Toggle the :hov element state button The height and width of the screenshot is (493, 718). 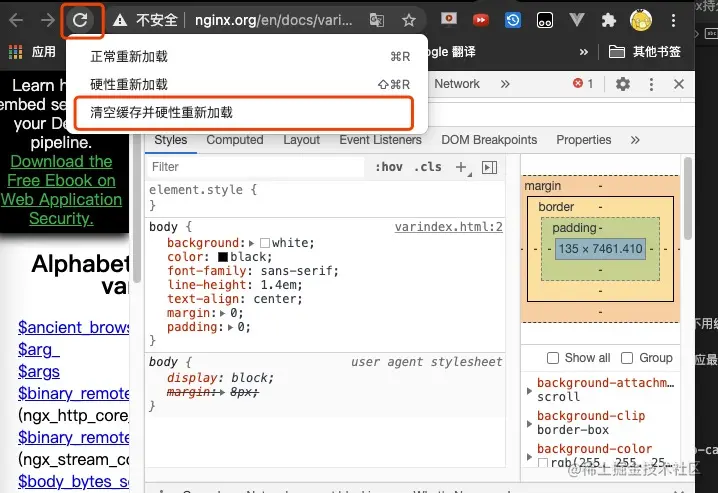point(389,167)
